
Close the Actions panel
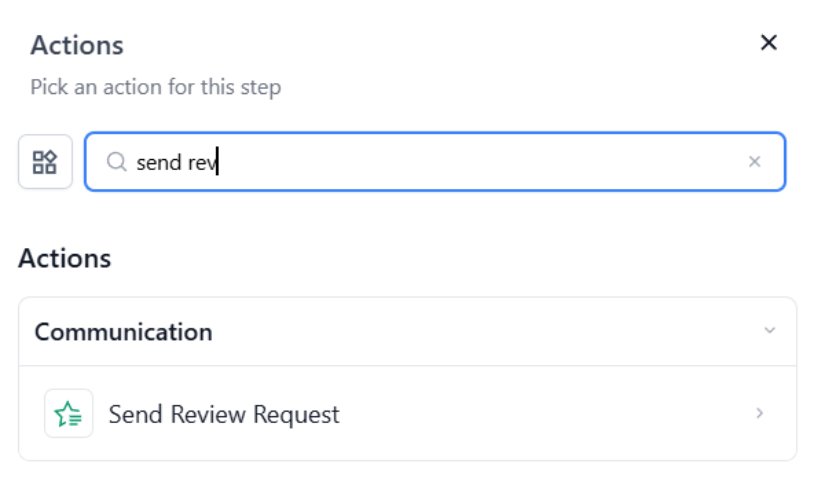[x=768, y=42]
